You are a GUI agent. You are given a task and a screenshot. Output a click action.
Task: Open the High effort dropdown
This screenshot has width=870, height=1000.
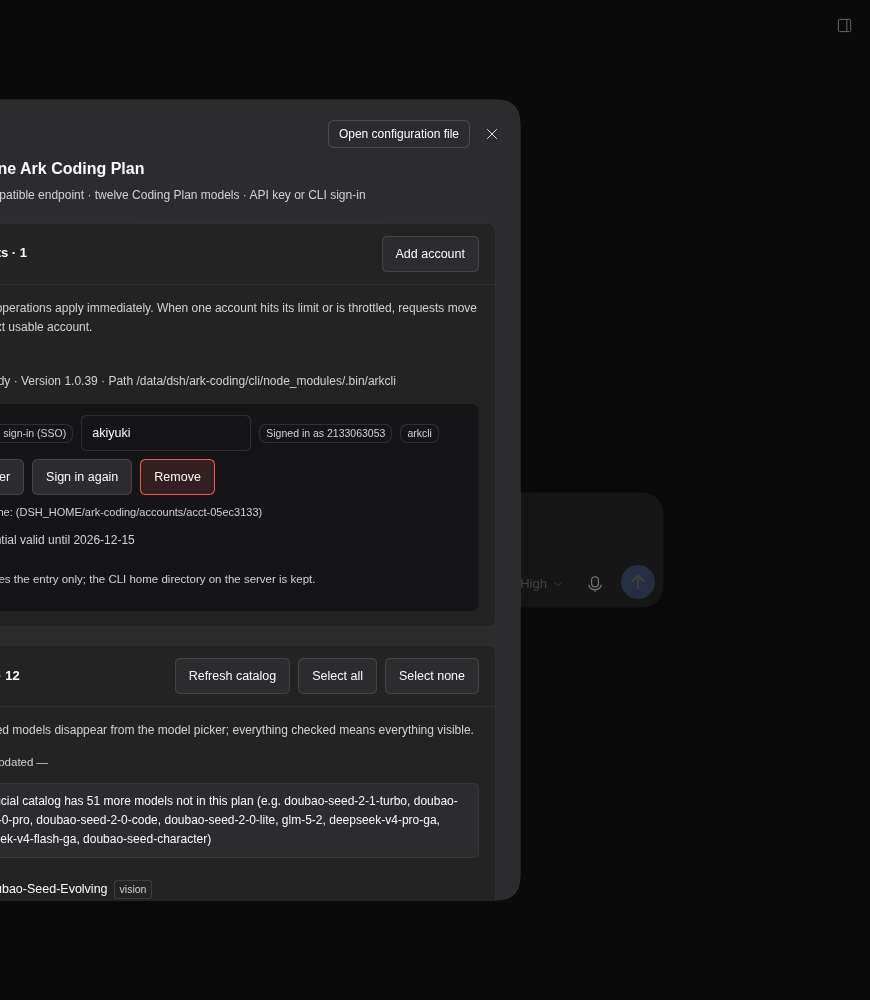pyautogui.click(x=541, y=584)
